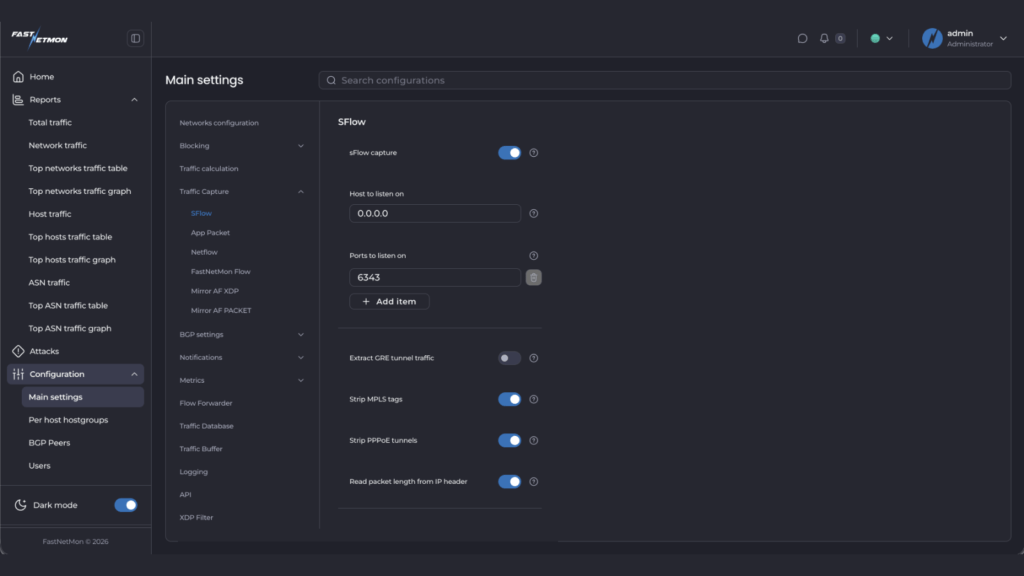Toggle Strip PPPoE tunnels off

tap(510, 440)
